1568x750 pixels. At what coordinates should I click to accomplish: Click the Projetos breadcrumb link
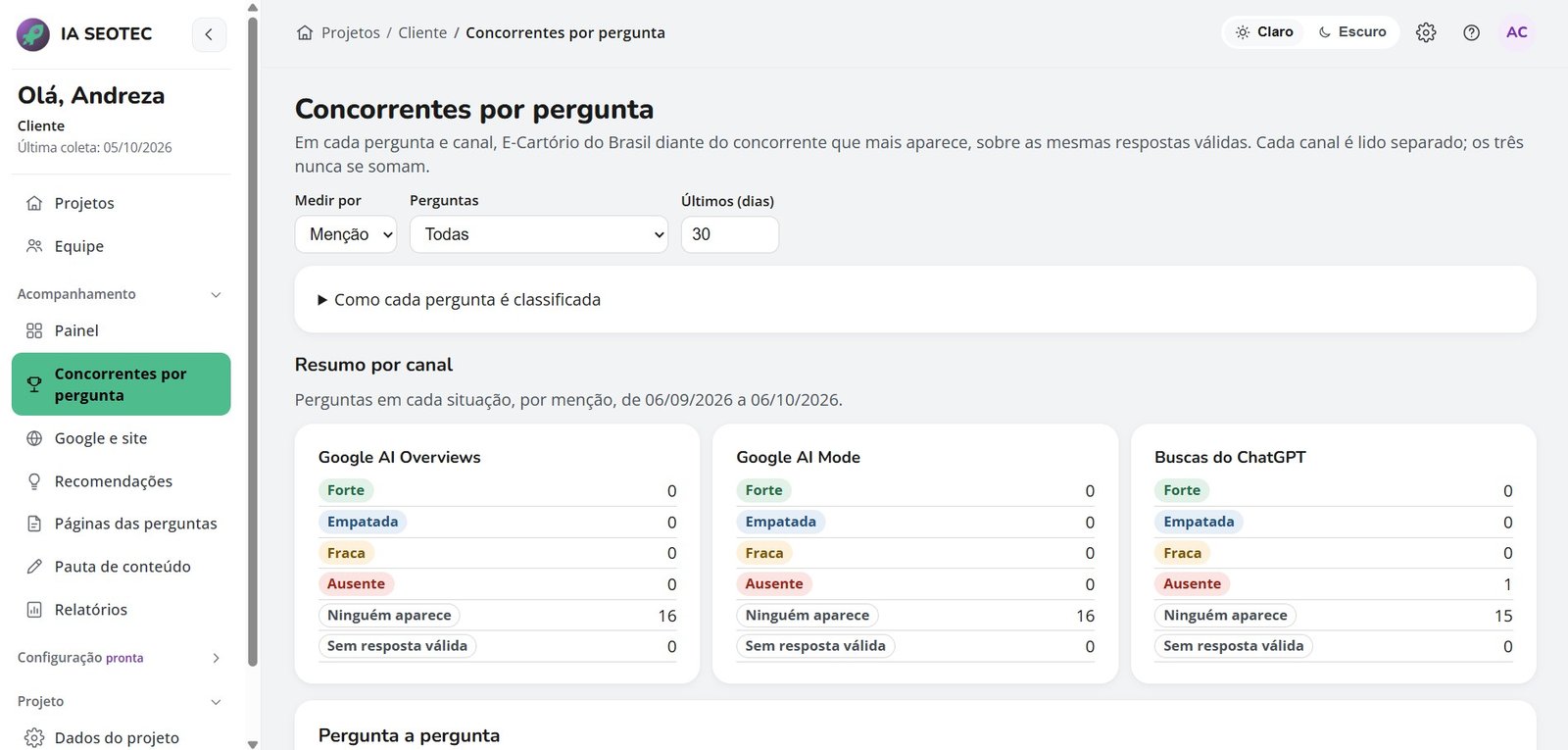point(351,32)
